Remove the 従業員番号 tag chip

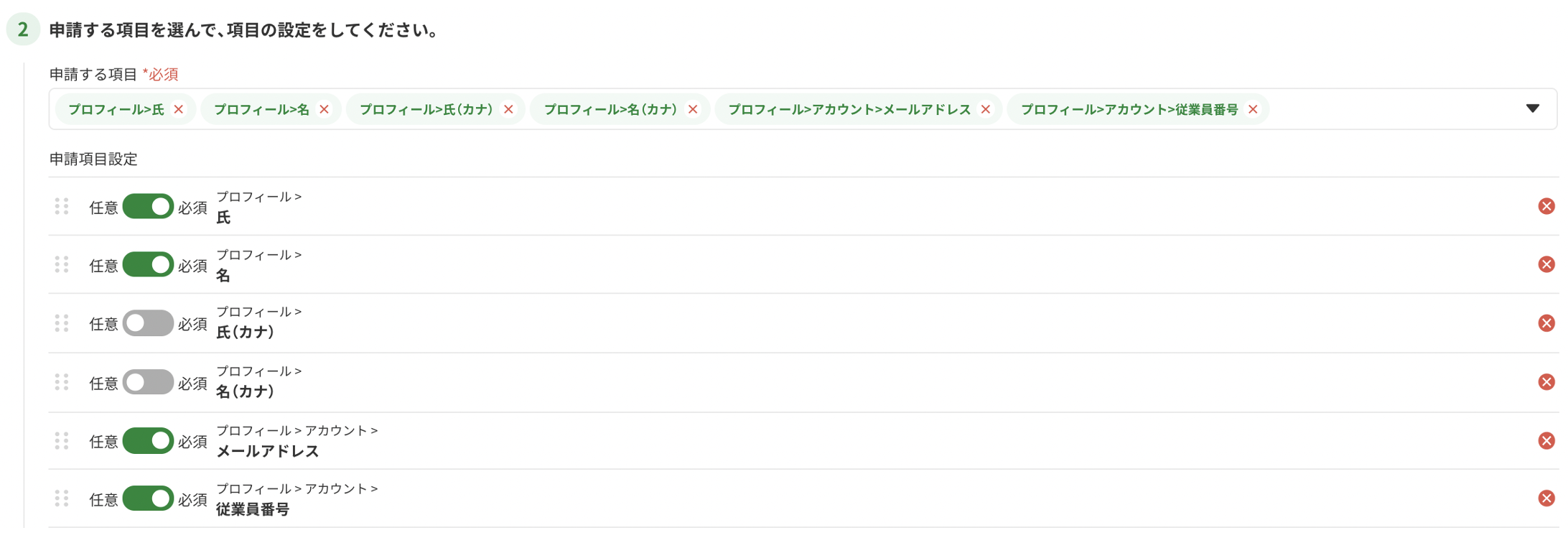(1253, 109)
